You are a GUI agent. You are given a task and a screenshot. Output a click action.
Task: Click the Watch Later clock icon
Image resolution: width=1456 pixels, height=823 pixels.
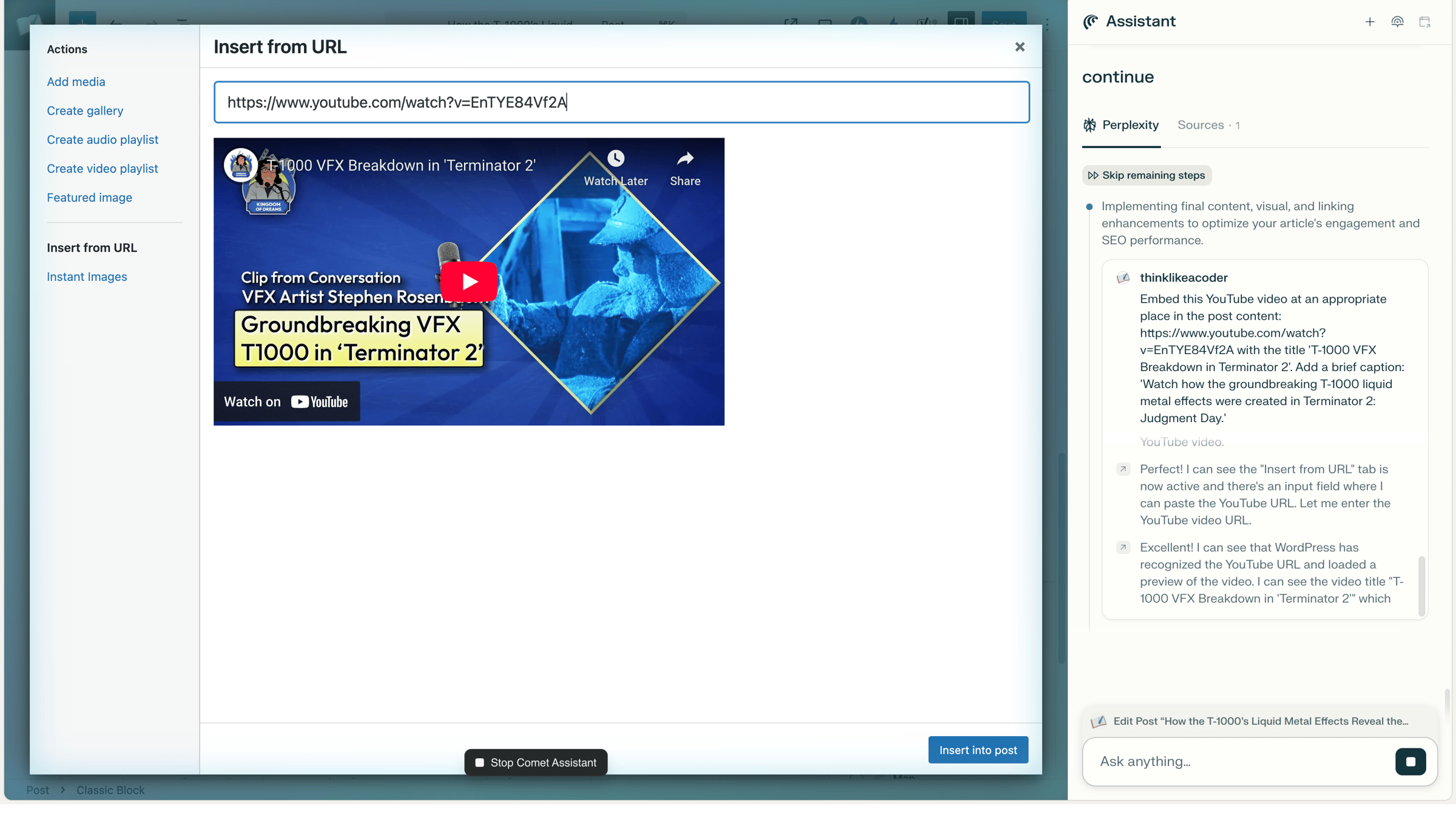[615, 159]
